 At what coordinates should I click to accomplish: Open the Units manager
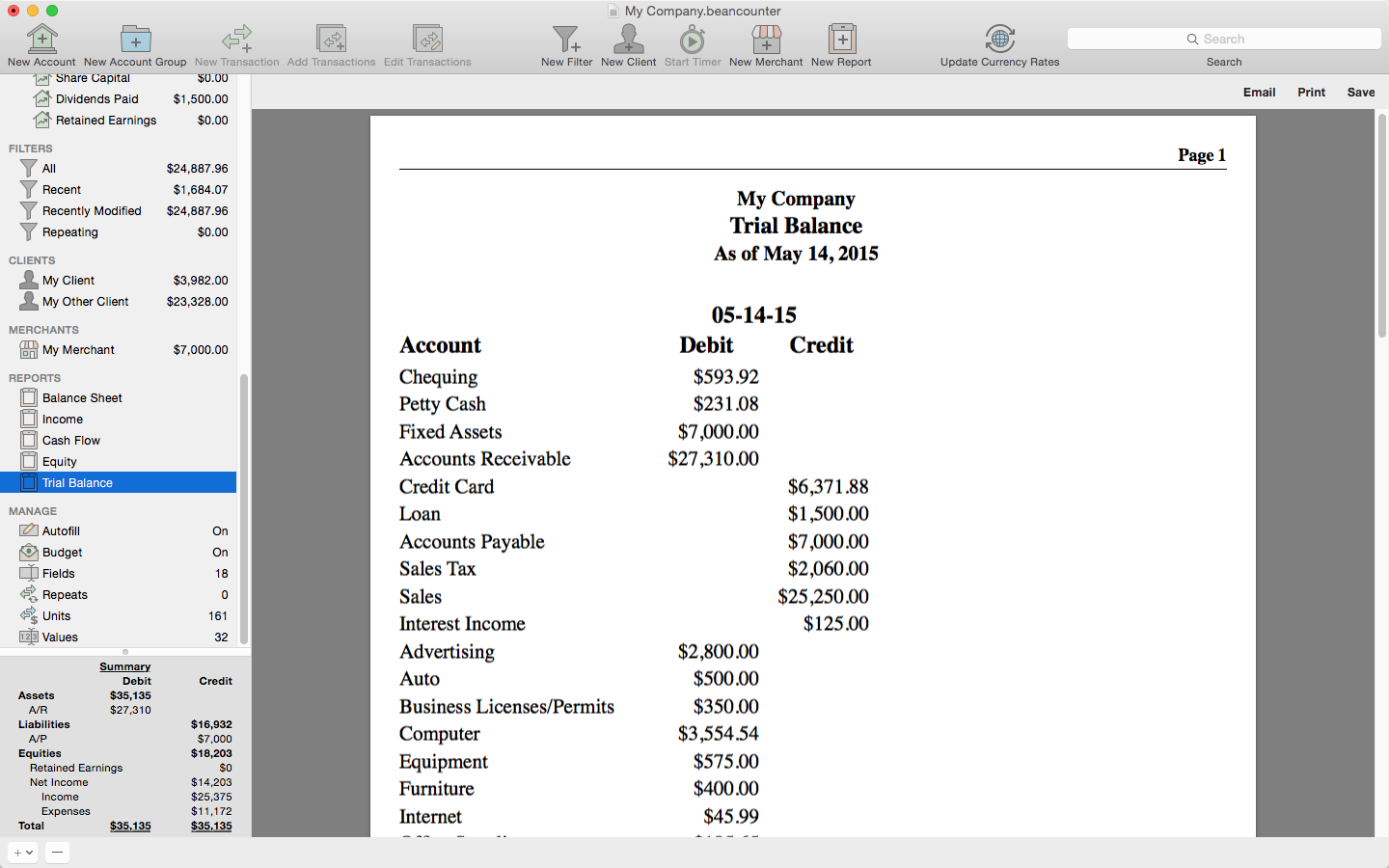pos(118,616)
